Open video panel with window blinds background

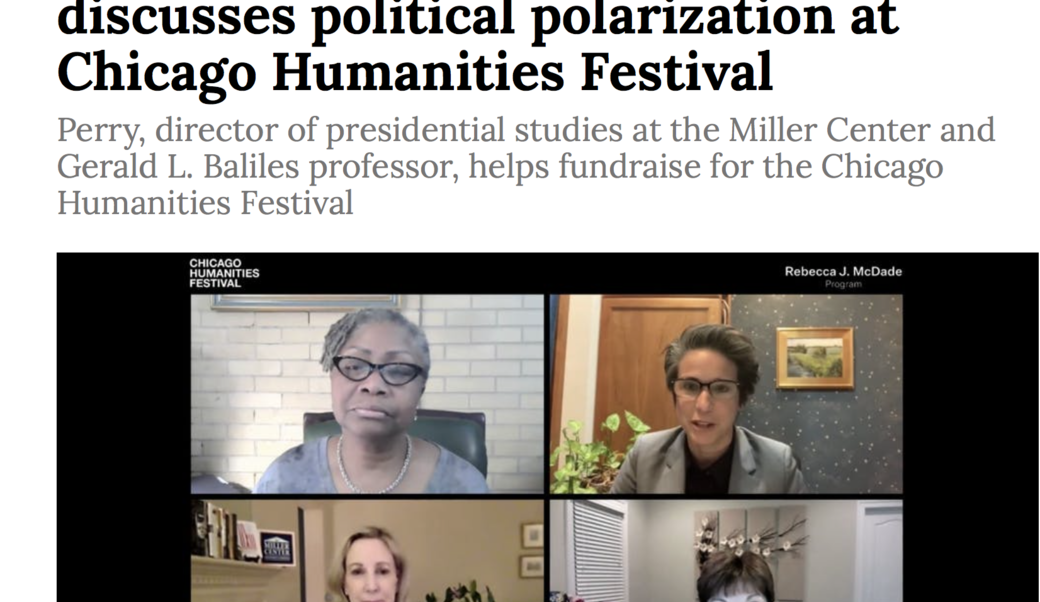(x=726, y=551)
